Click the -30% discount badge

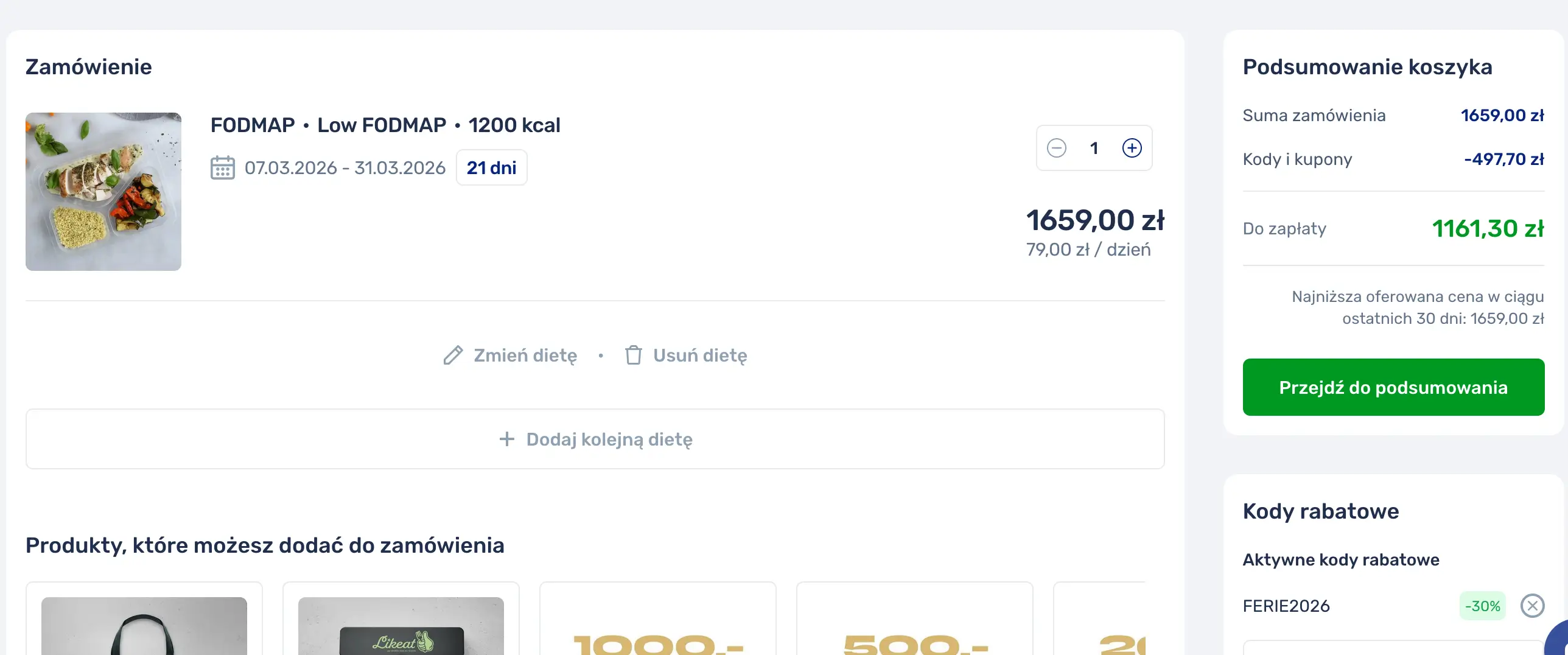point(1482,606)
